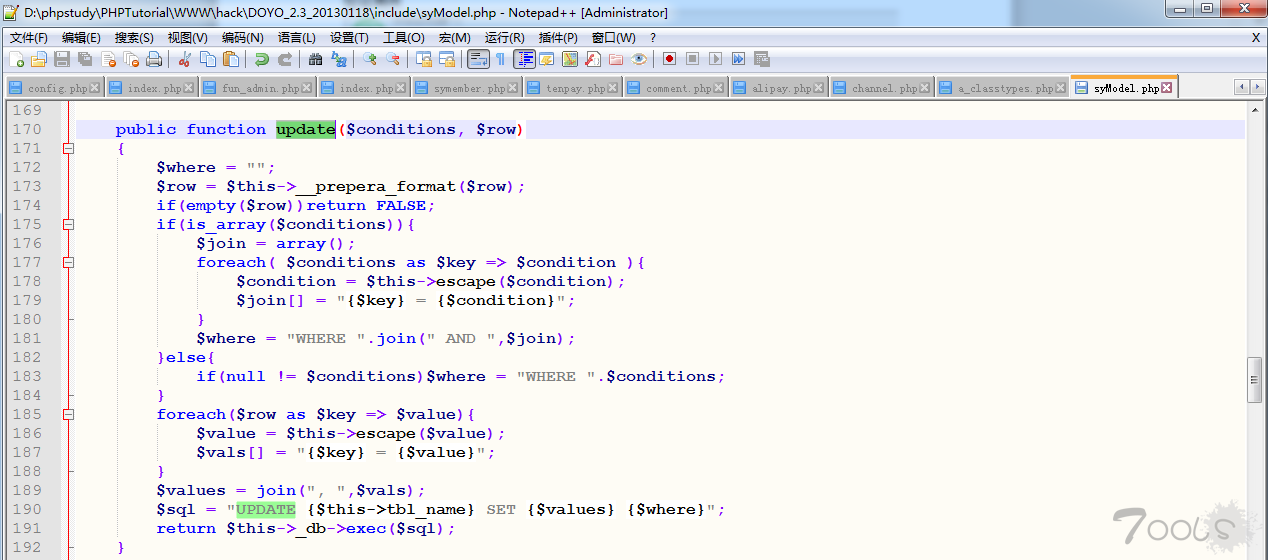This screenshot has height=560, width=1268.
Task: Zoom in using the magnifier plus icon
Action: [369, 59]
